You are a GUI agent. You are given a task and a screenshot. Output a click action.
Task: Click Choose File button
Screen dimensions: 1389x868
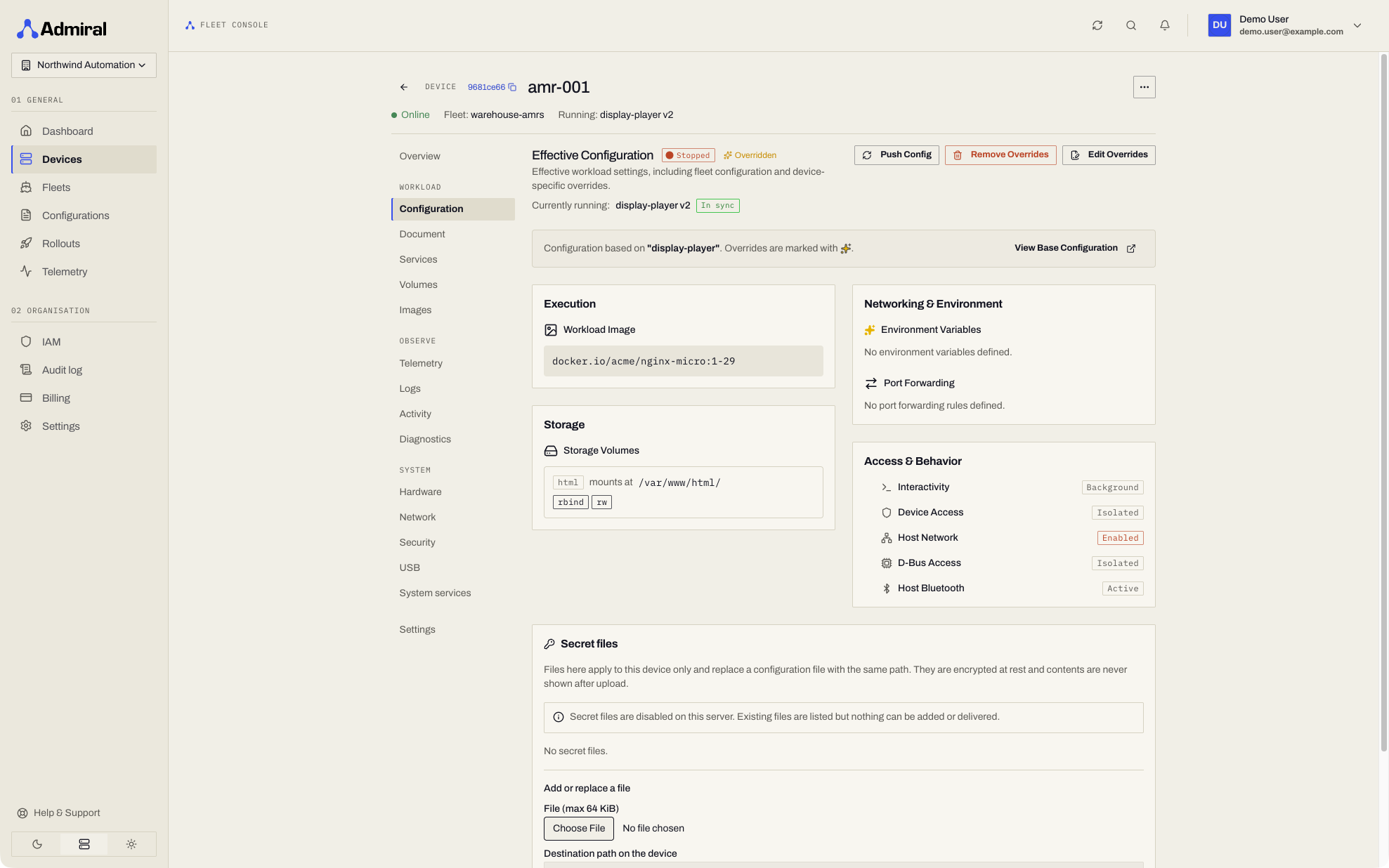579,829
